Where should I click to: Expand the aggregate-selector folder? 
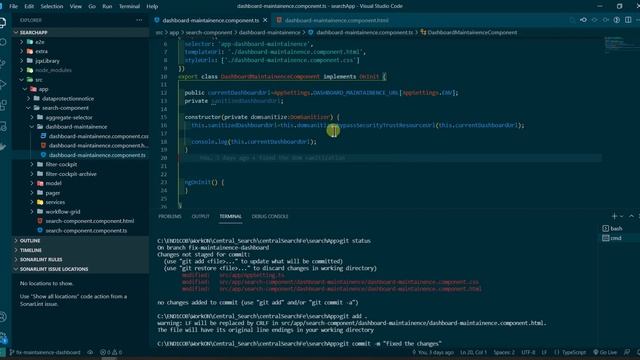[x=80, y=117]
